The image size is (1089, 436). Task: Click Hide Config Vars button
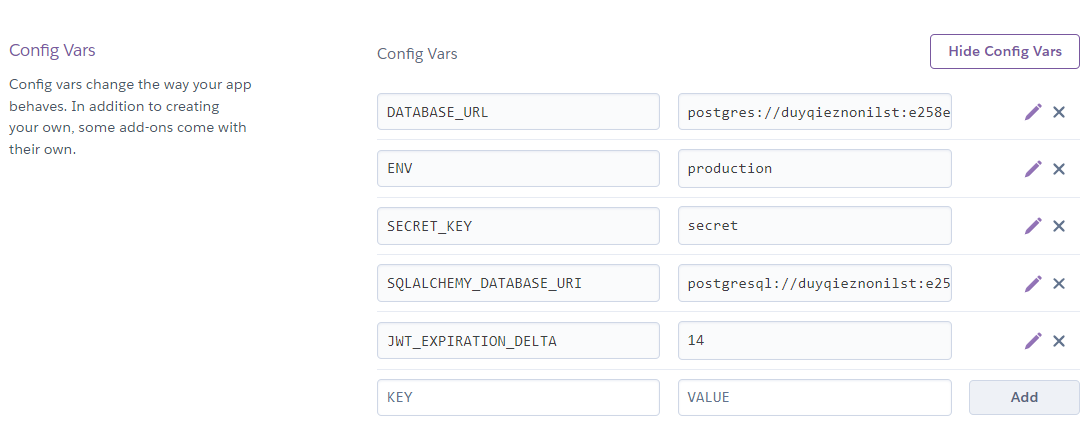pyautogui.click(x=1004, y=51)
